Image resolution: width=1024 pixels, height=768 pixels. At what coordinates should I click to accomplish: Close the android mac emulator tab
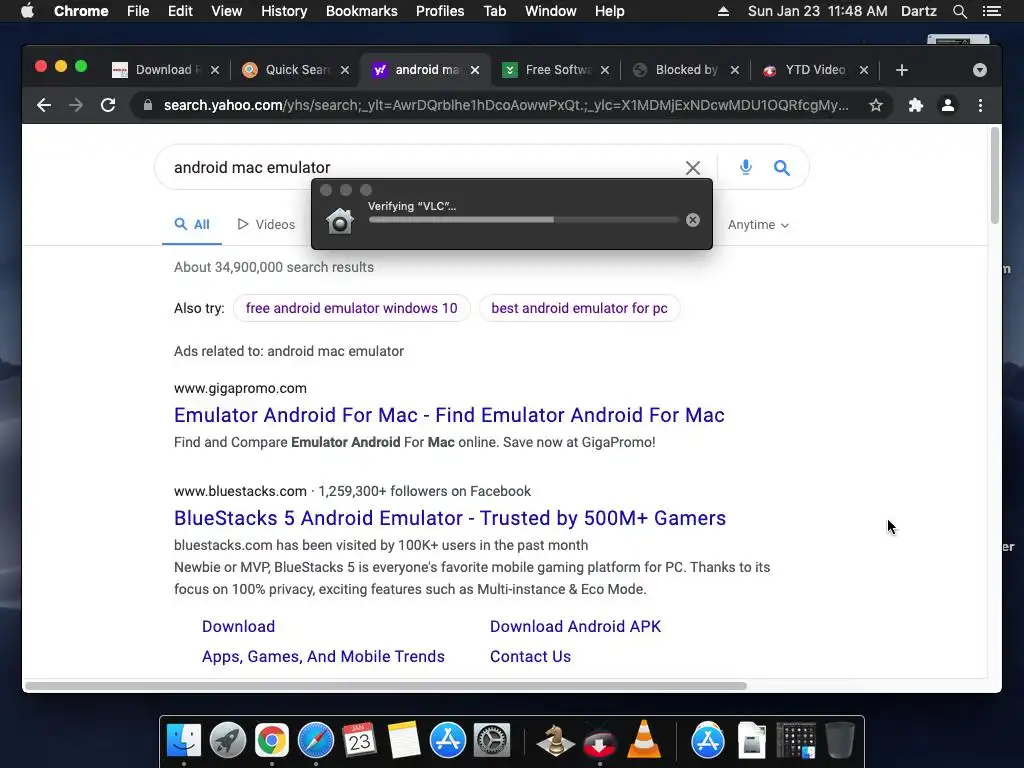point(475,70)
